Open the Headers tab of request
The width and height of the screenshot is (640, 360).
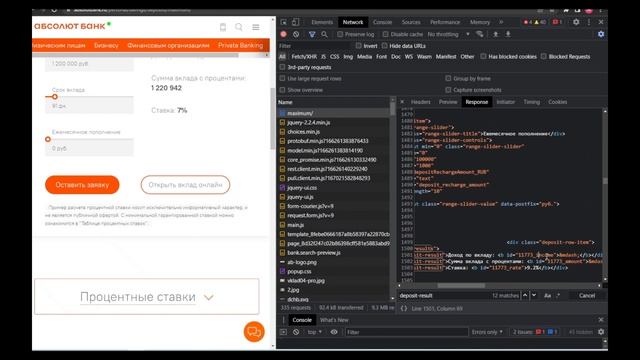point(420,102)
